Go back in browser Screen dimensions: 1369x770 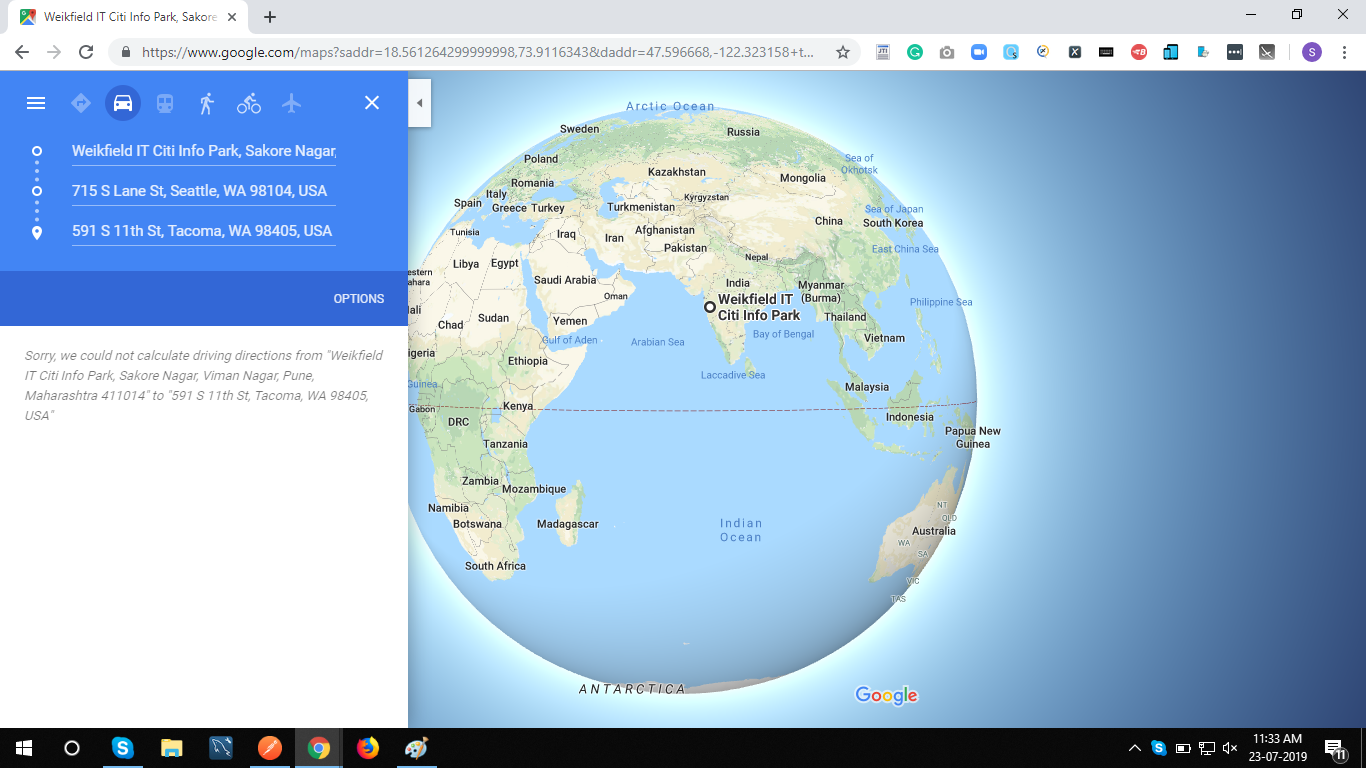point(22,52)
